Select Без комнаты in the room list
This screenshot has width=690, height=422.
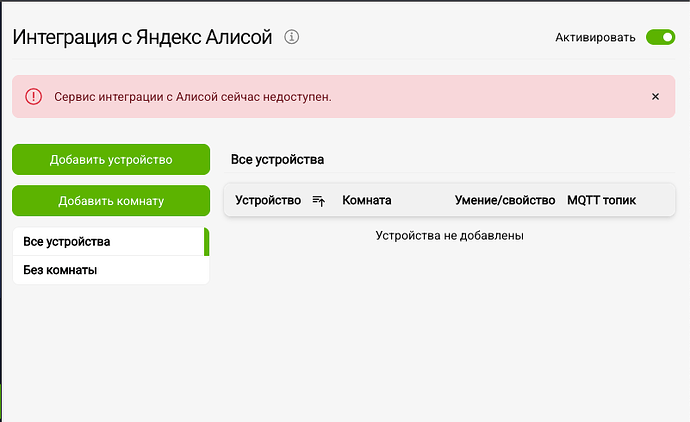tap(111, 270)
